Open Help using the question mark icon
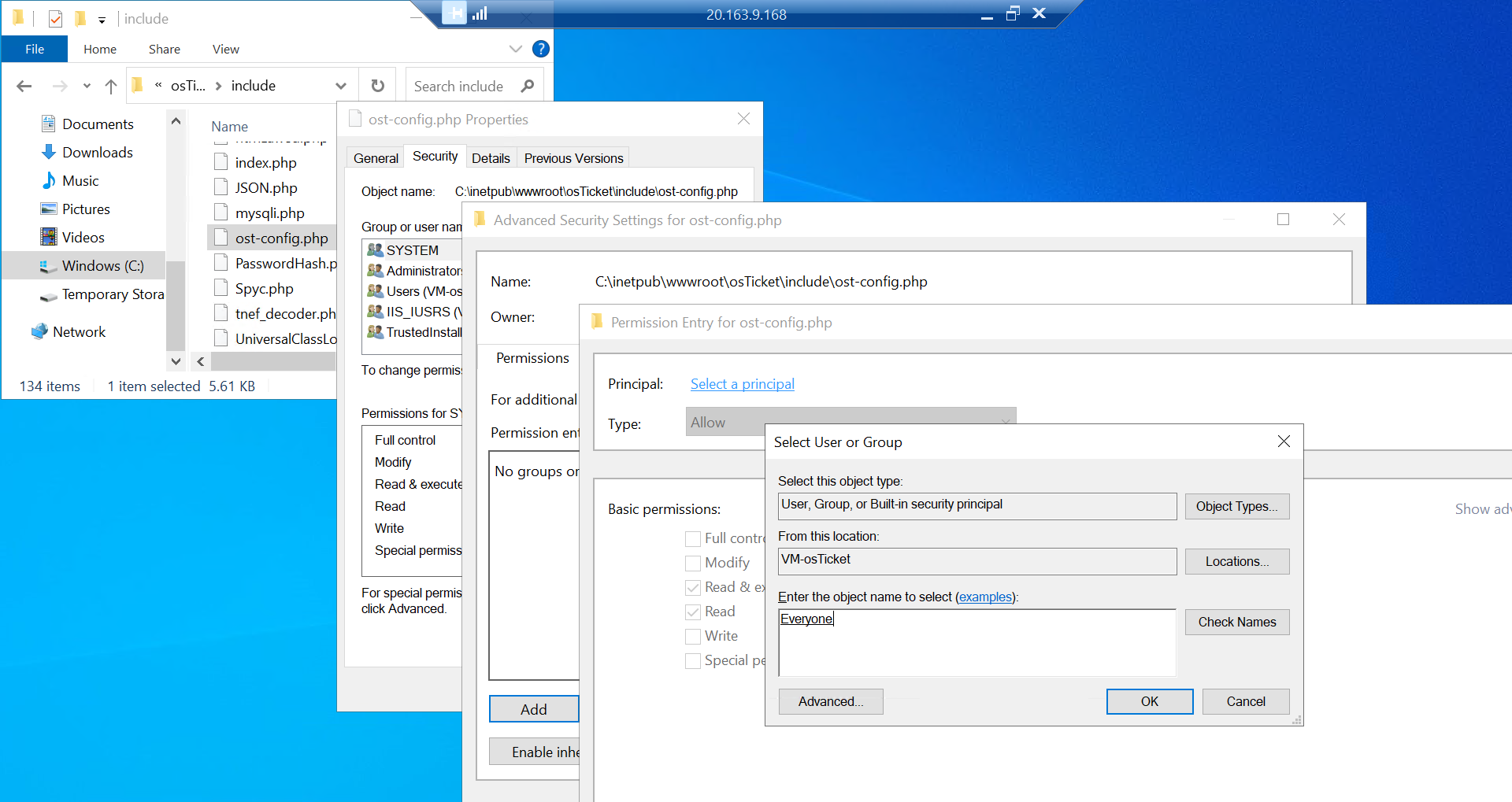1512x802 pixels. [x=540, y=49]
